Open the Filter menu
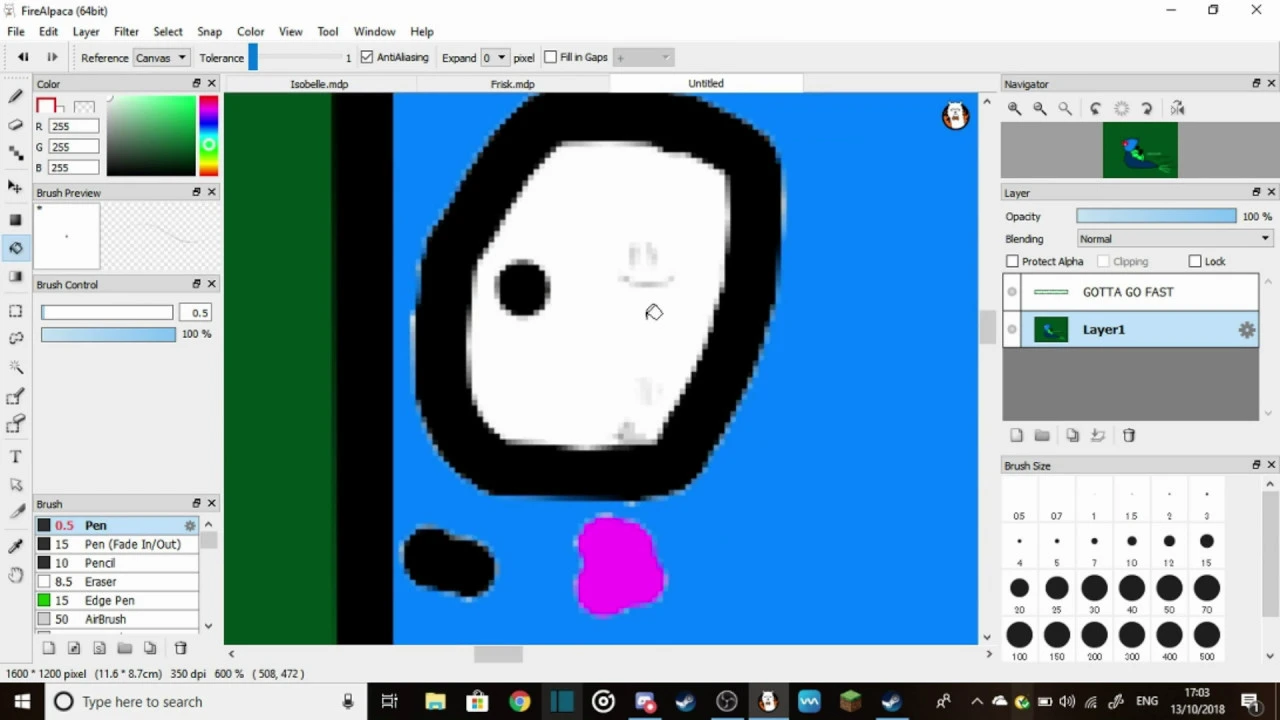This screenshot has width=1280, height=720. click(126, 31)
